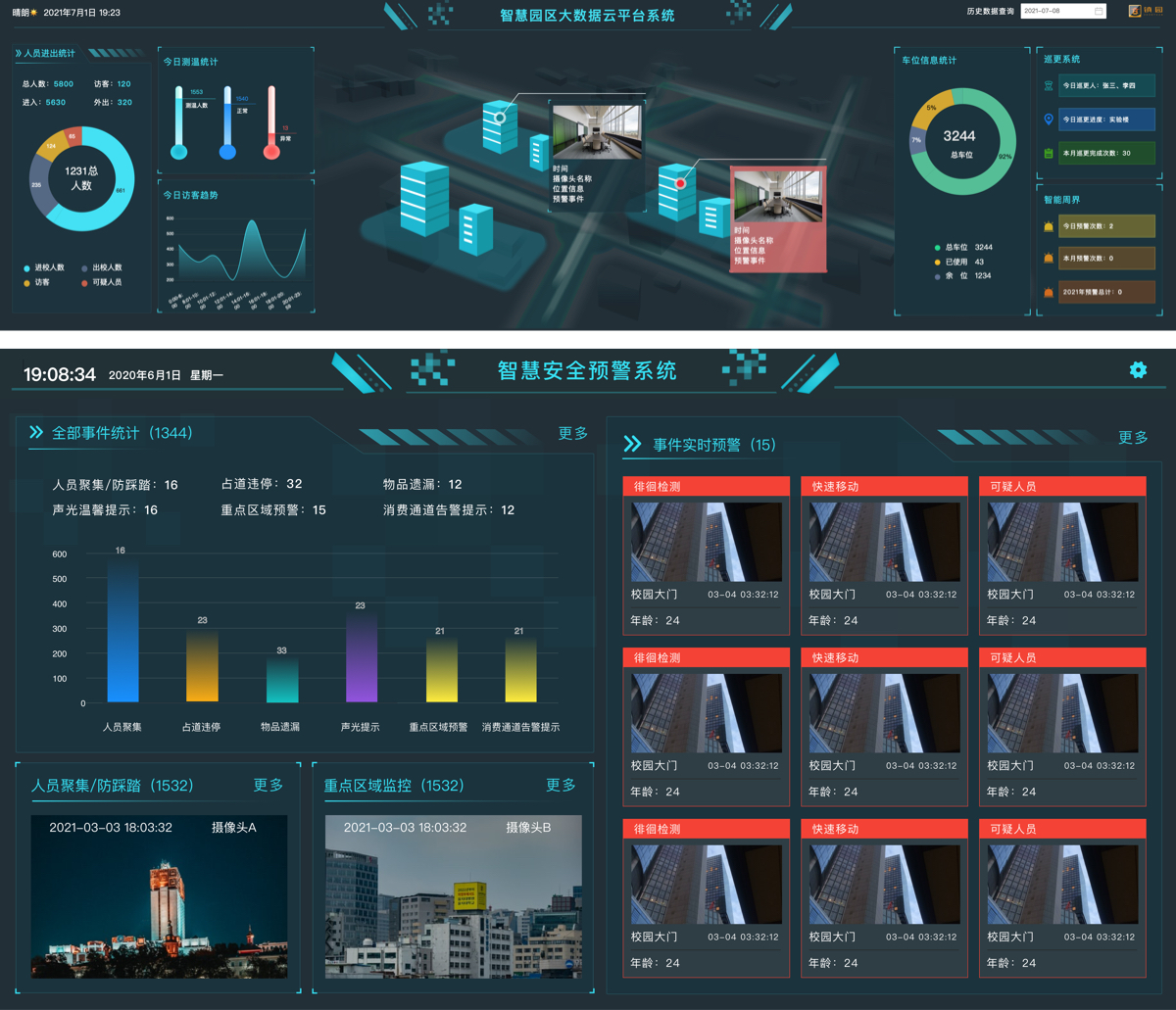Click the 历史数据查询 date input field
The image size is (1176, 1010).
tap(1055, 12)
